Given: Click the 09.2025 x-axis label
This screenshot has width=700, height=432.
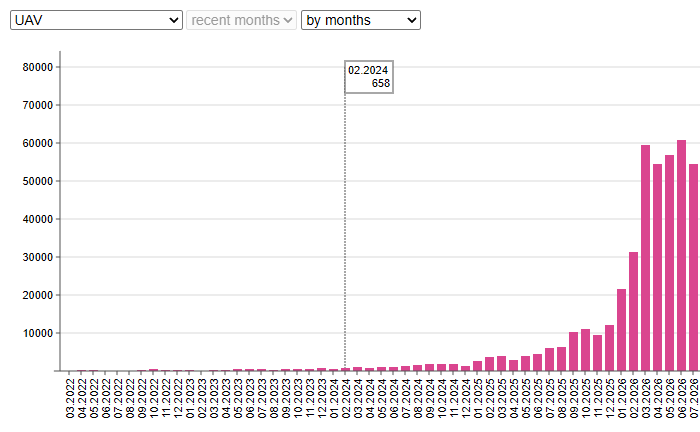Looking at the screenshot, I should 574,398.
